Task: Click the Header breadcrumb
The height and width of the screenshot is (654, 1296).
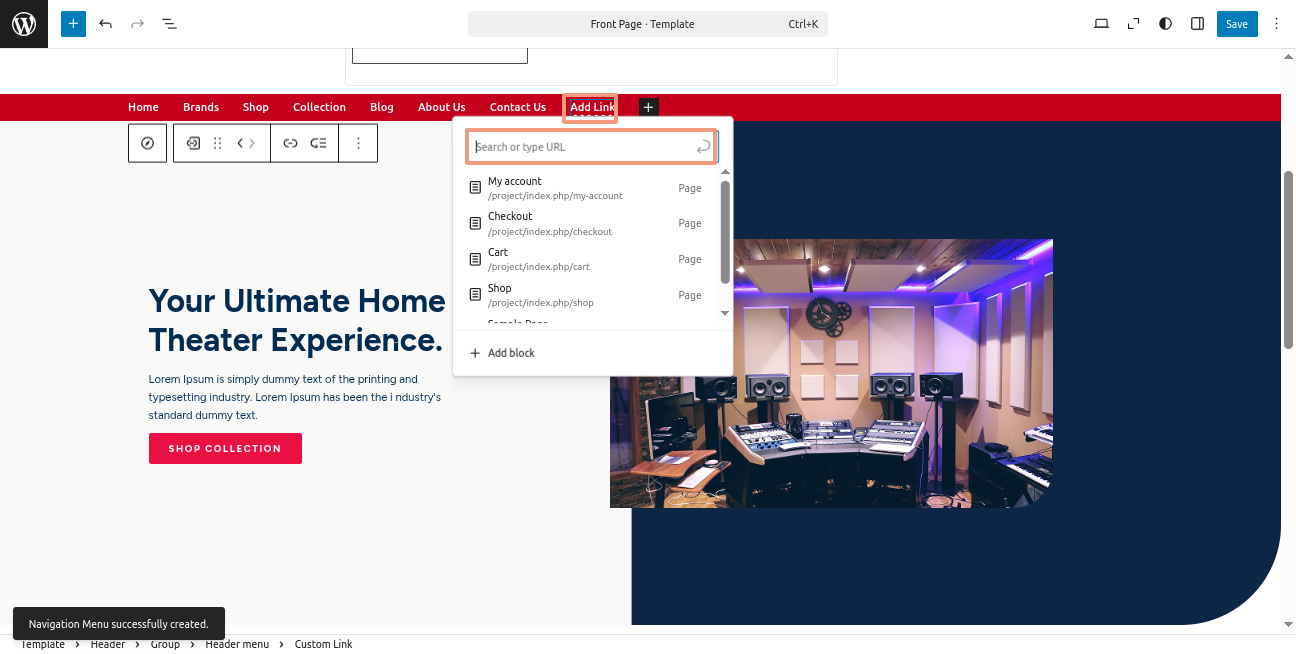Action: (x=108, y=645)
